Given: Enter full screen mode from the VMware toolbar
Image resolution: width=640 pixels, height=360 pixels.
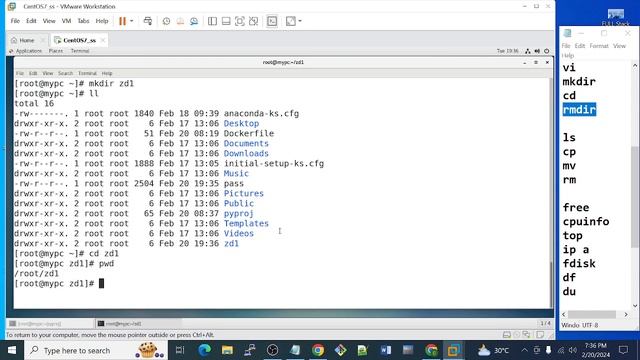Looking at the screenshot, I should (x=240, y=21).
